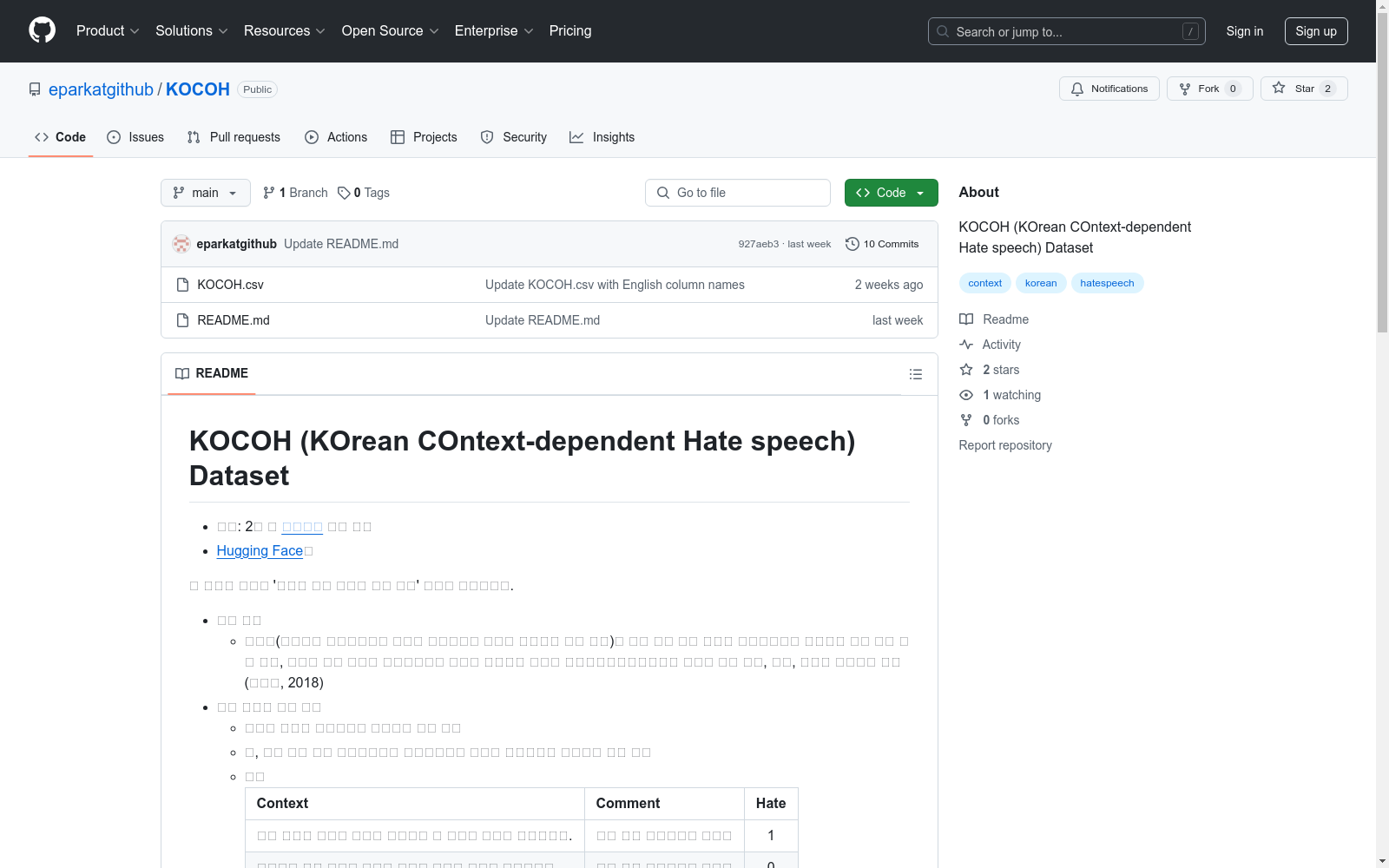View the 0 forks link
The width and height of the screenshot is (1389, 868).
point(990,420)
